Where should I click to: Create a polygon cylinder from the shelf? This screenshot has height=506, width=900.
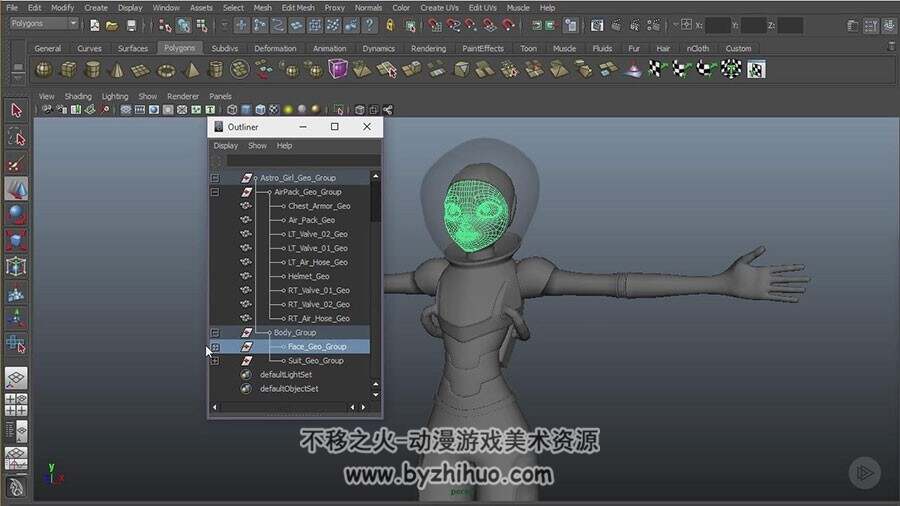92,70
